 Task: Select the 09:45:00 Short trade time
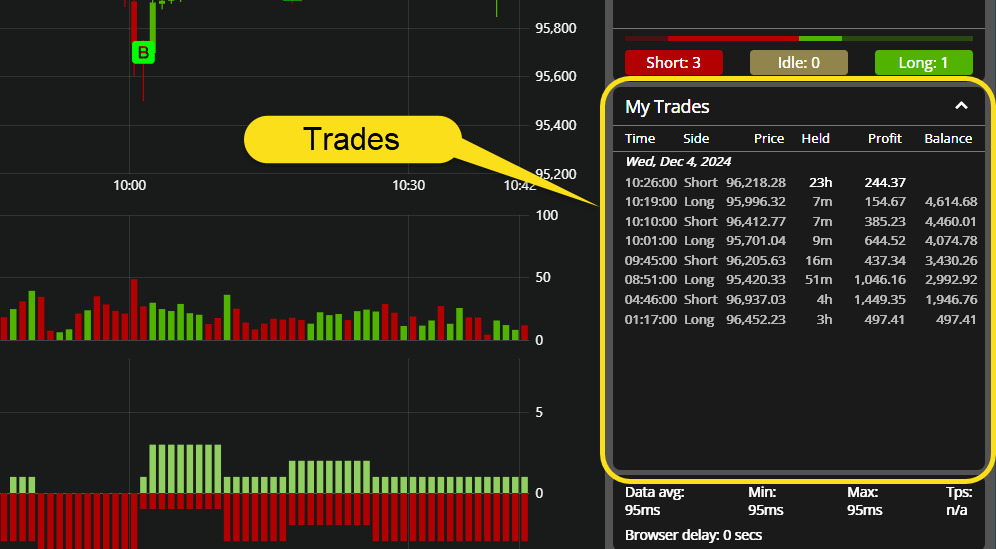pyautogui.click(x=650, y=261)
